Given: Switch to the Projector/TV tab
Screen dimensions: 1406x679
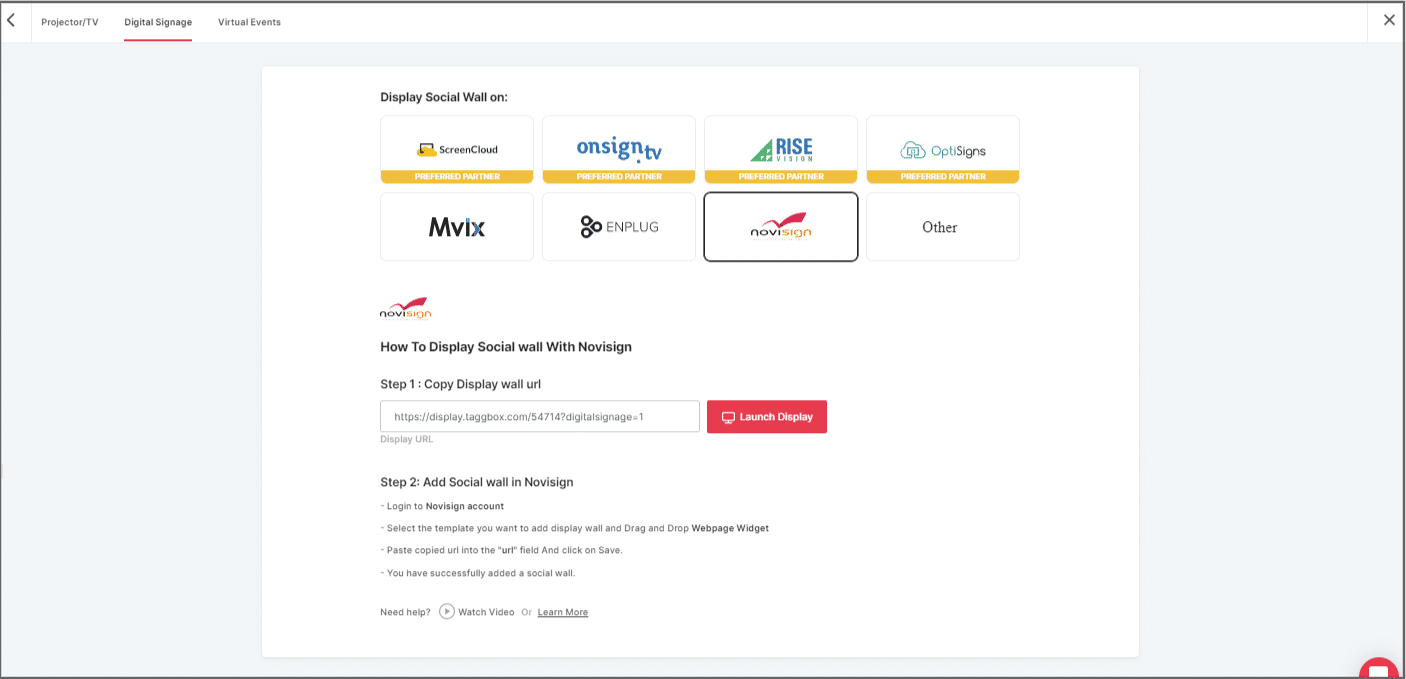Looking at the screenshot, I should pyautogui.click(x=70, y=22).
